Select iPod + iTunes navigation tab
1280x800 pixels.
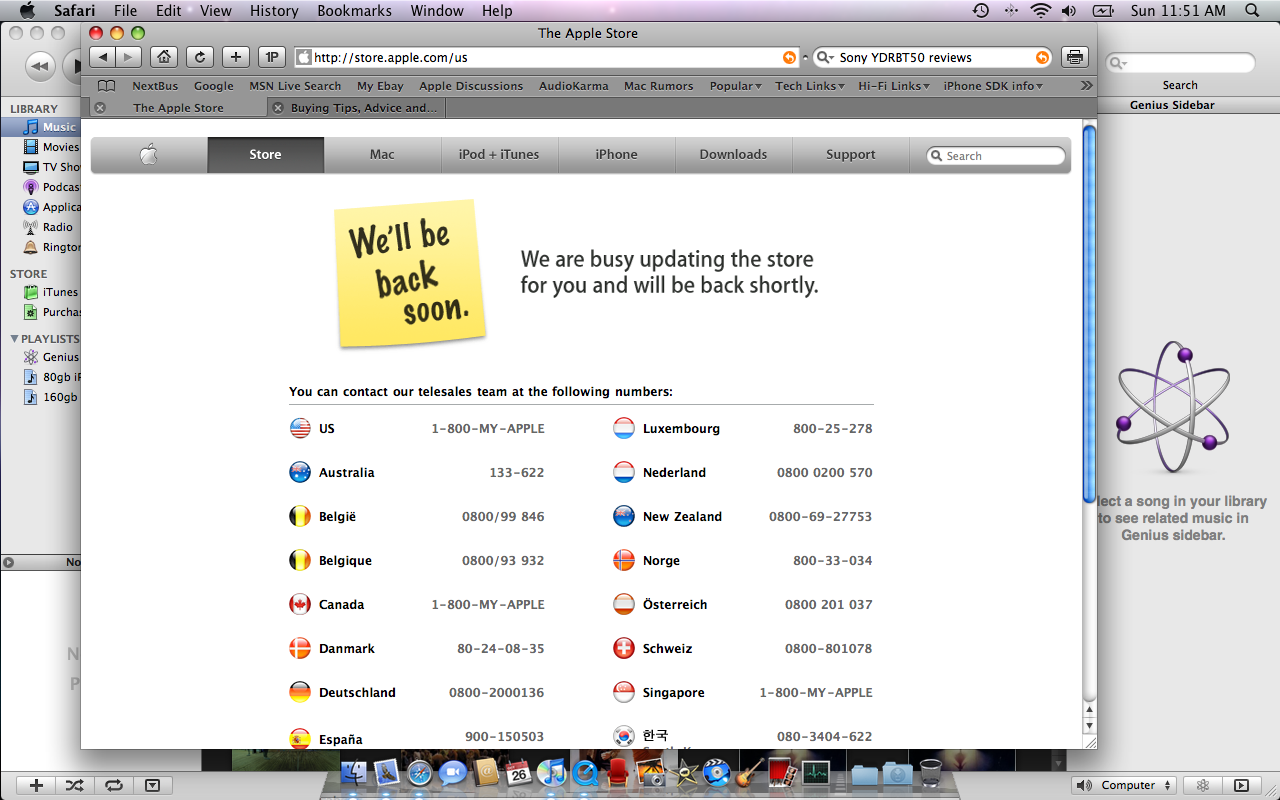[x=499, y=154]
